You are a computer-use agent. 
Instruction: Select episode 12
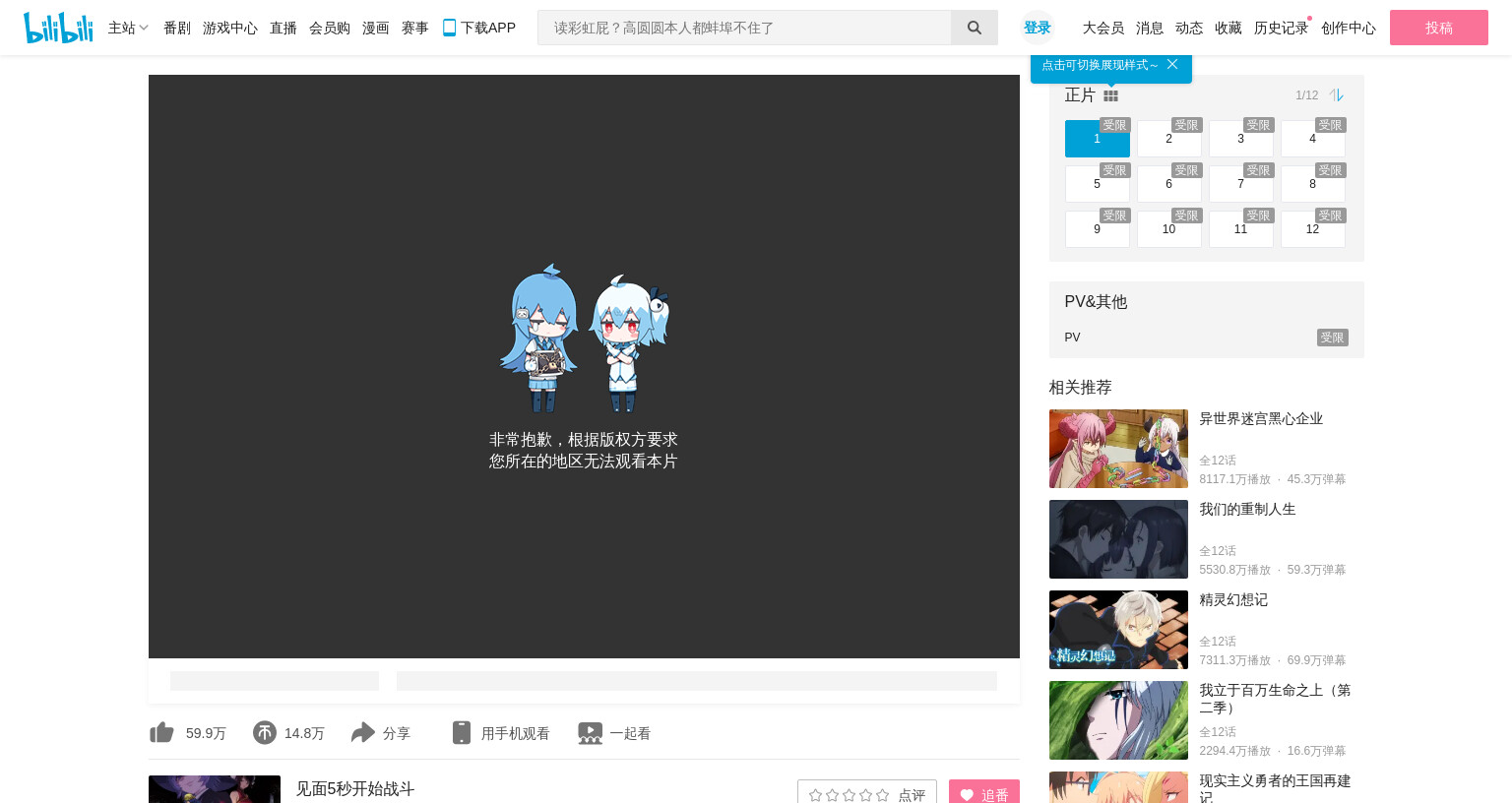pyautogui.click(x=1313, y=229)
